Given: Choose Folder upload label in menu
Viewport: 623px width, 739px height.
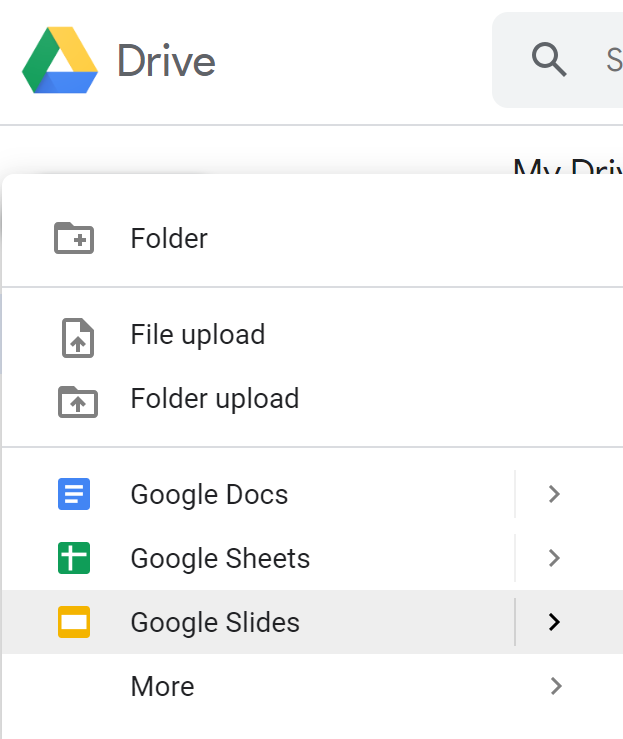Looking at the screenshot, I should pyautogui.click(x=214, y=398).
